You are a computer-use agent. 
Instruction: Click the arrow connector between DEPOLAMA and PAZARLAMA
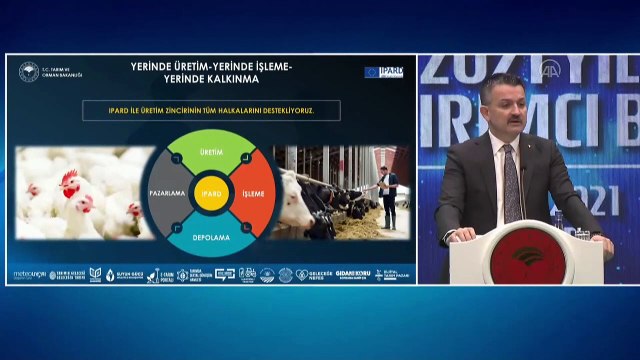point(177,227)
